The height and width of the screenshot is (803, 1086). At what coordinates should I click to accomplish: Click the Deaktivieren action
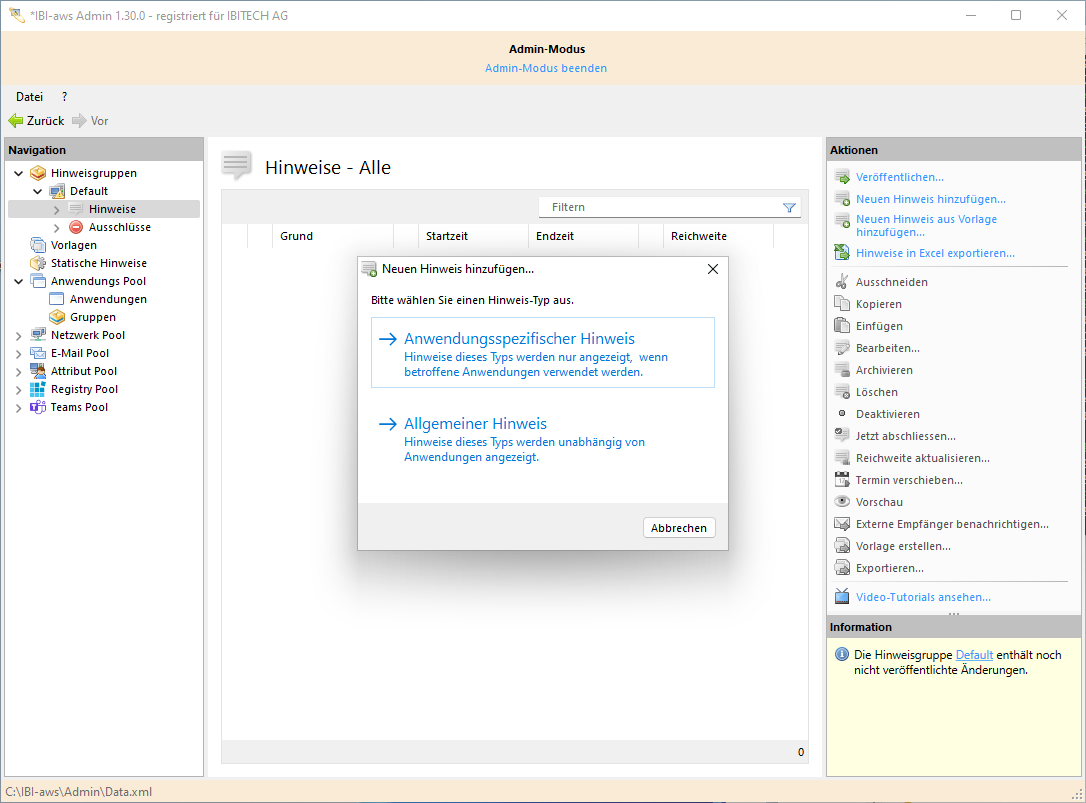point(887,413)
